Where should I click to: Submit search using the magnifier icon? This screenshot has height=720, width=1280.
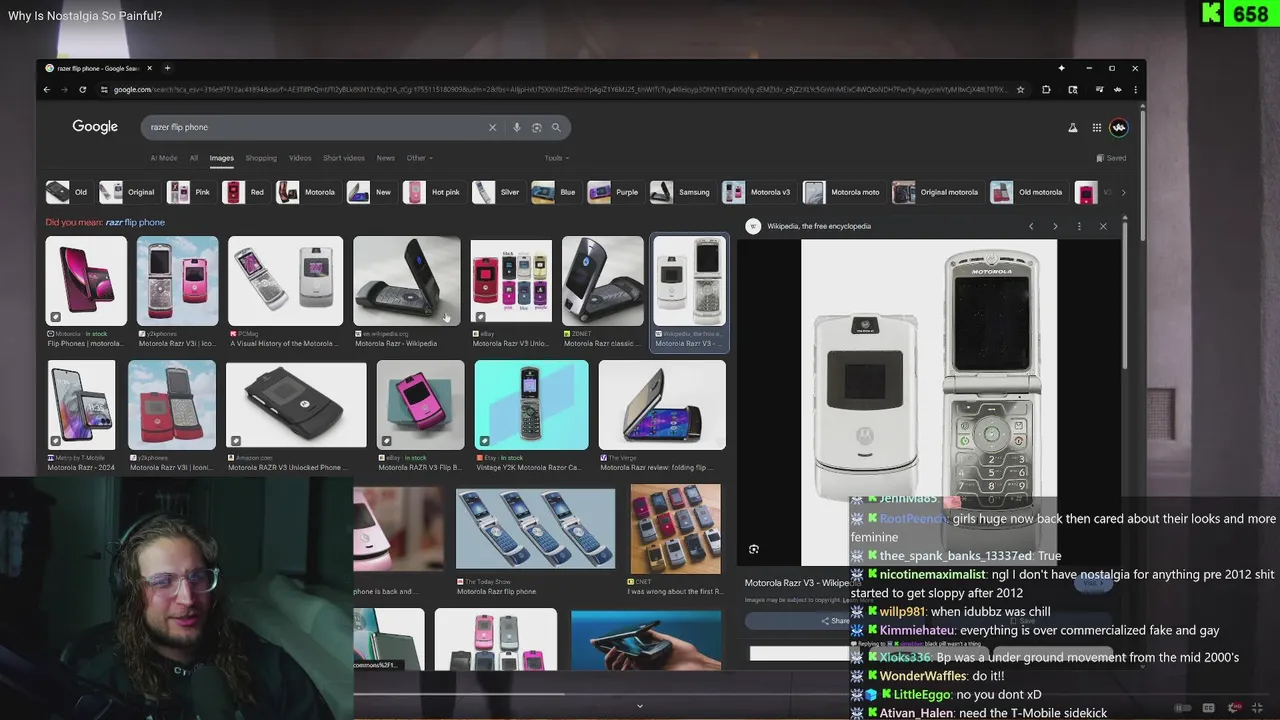coord(556,127)
